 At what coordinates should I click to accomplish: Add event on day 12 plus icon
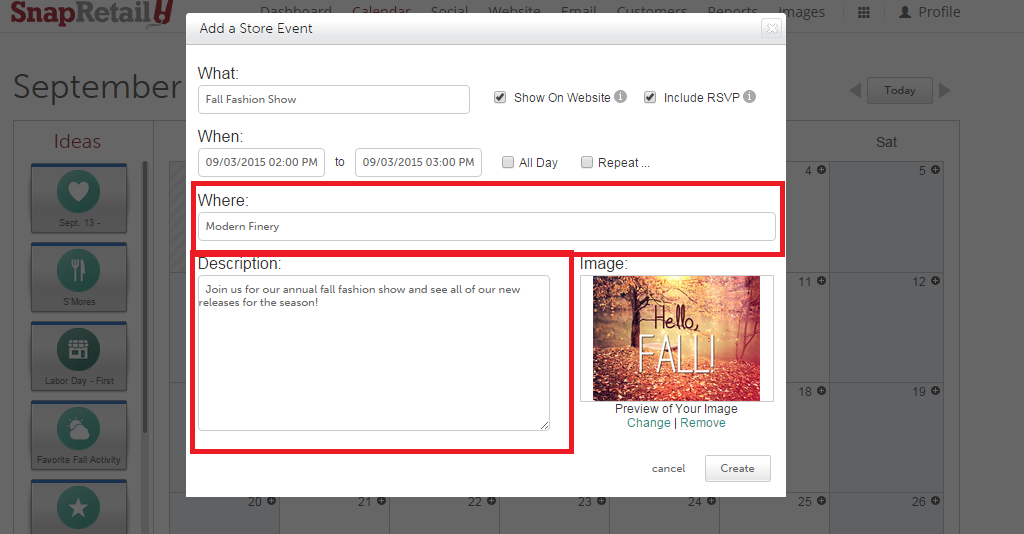pos(935,281)
